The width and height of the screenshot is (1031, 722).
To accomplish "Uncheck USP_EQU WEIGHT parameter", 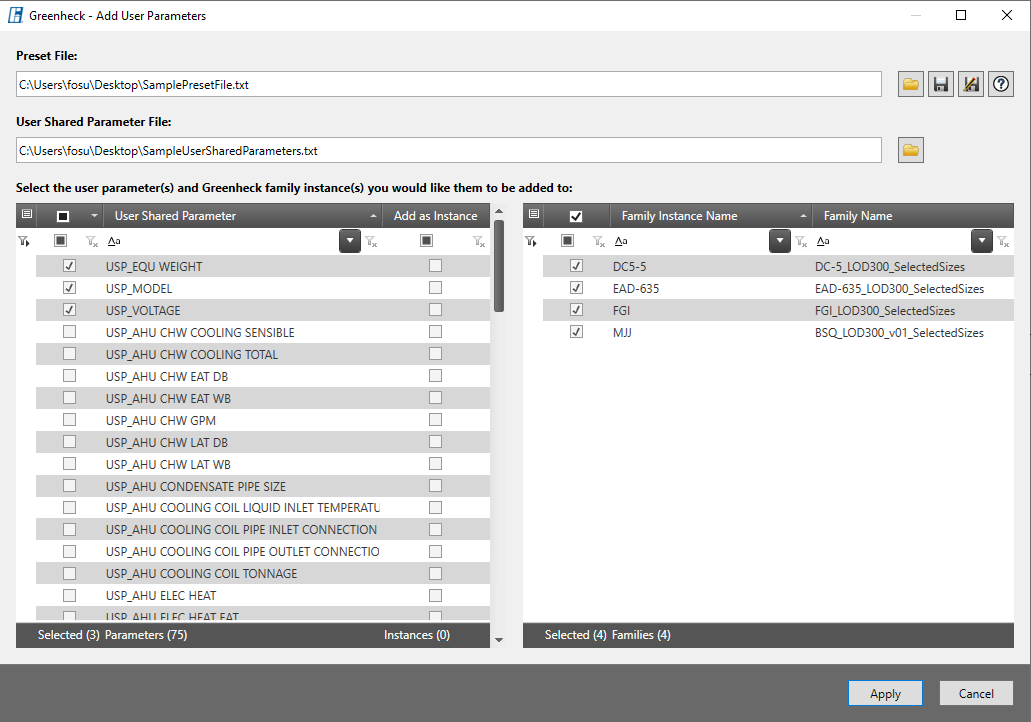I will click(x=69, y=266).
